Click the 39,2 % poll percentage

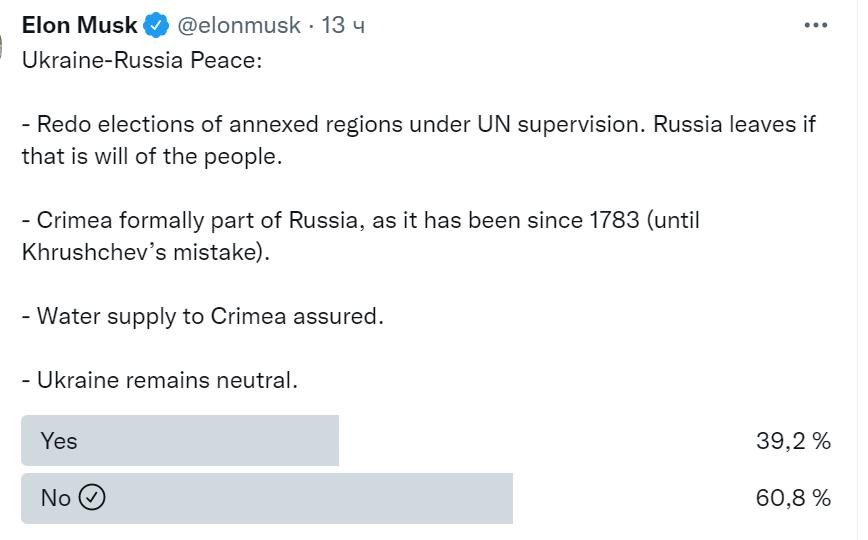[794, 441]
